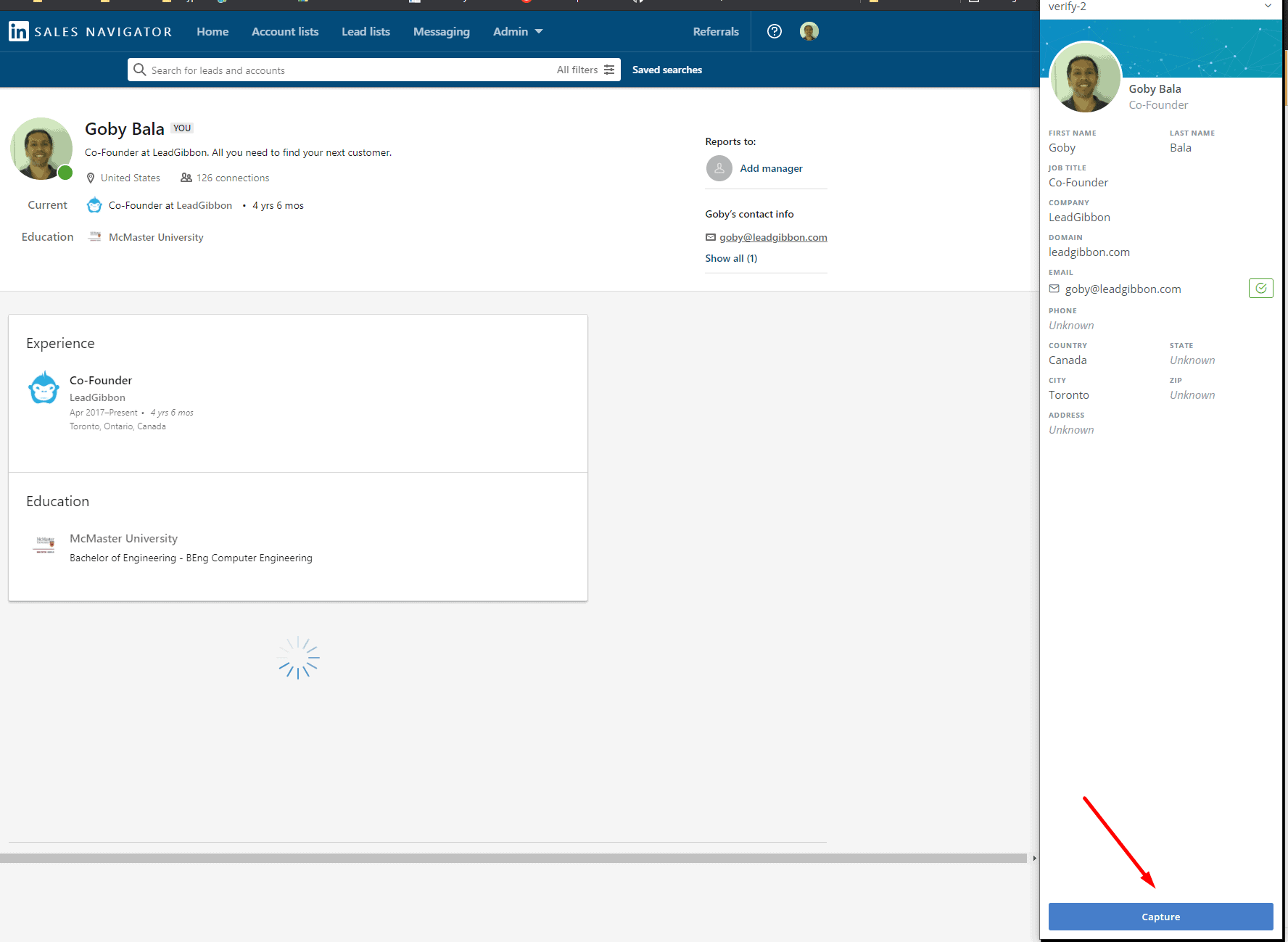
Task: Click the connections icon next to 126 connections
Action: click(186, 178)
